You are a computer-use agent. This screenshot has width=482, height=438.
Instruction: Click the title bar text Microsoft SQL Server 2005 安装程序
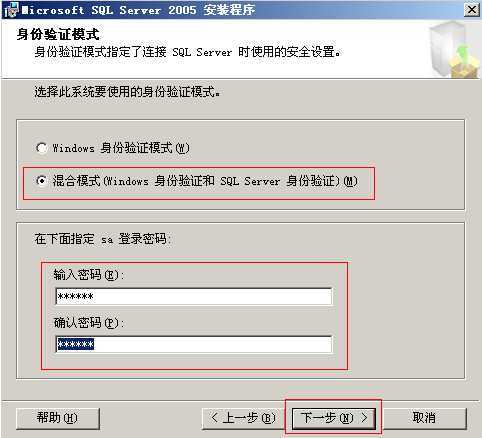click(x=139, y=10)
